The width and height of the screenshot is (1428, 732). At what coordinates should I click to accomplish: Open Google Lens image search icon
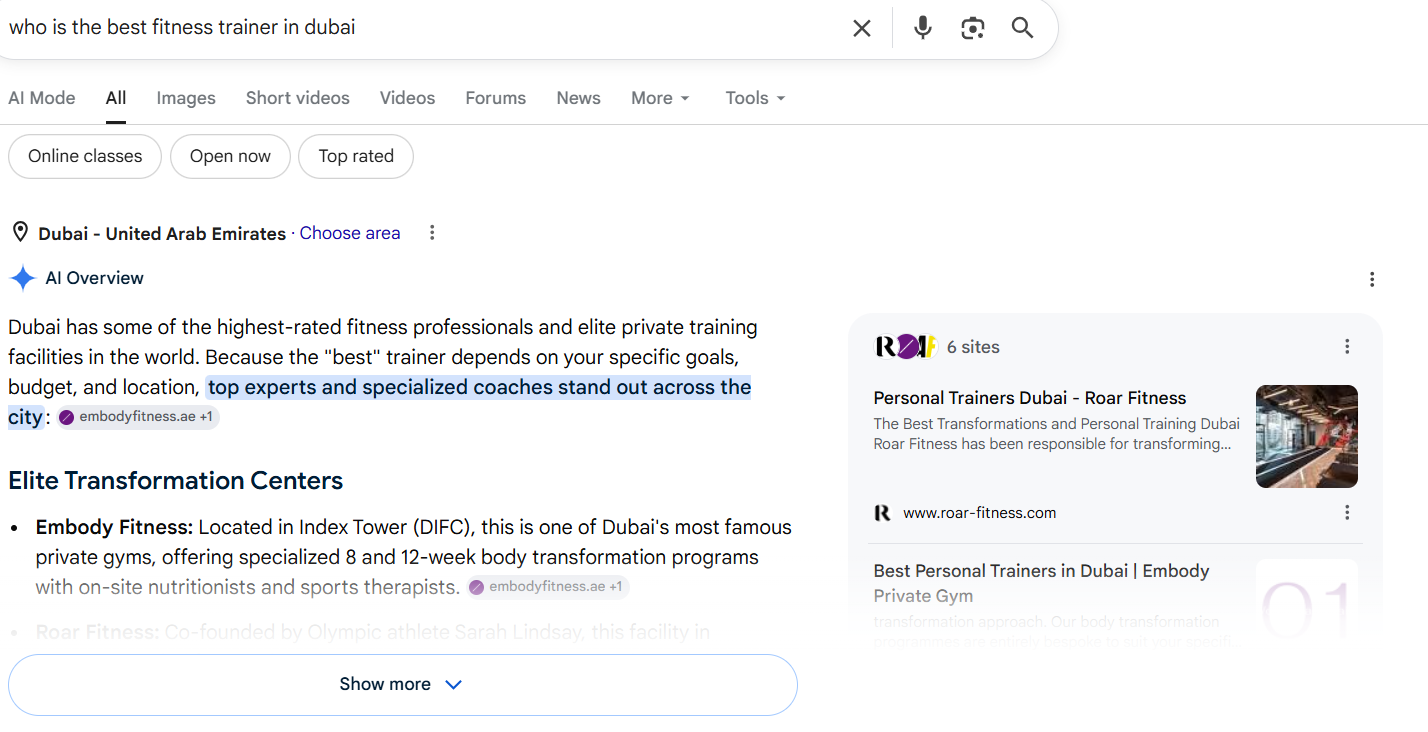click(973, 28)
